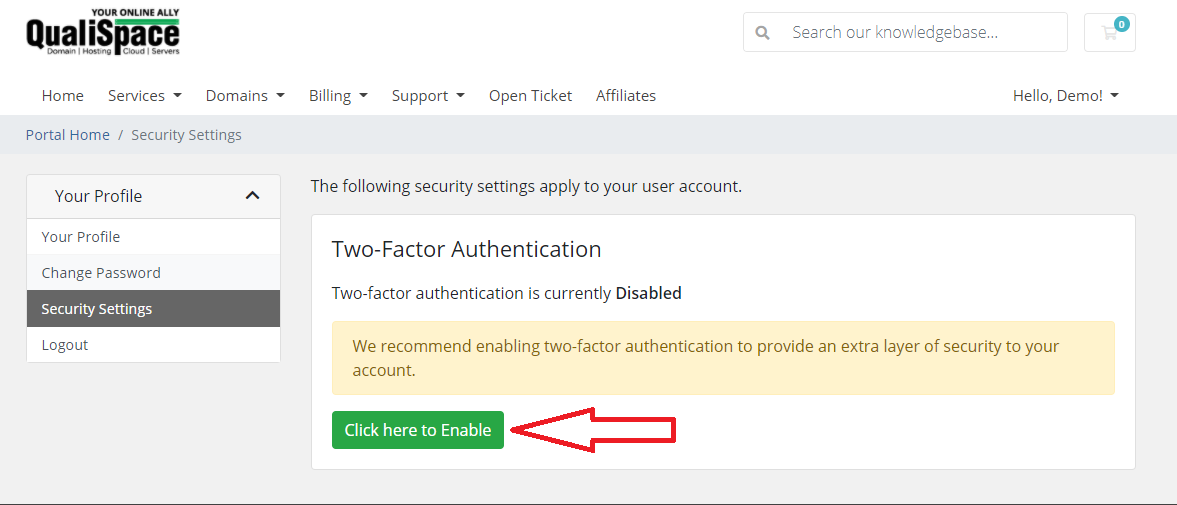Select Open Ticket in navigation bar
1177x505 pixels.
point(530,96)
